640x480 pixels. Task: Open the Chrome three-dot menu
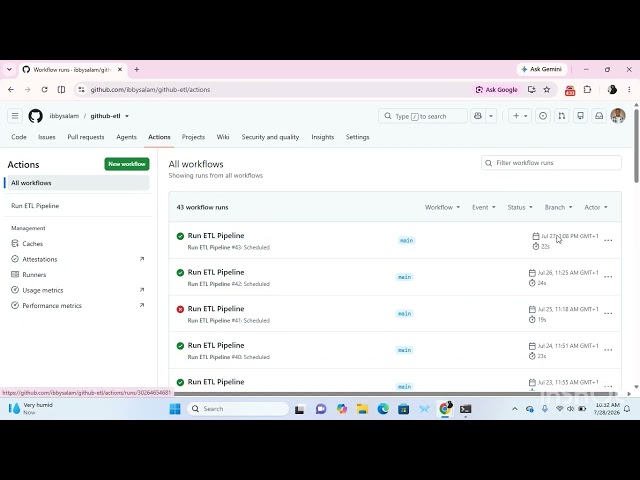click(x=629, y=89)
